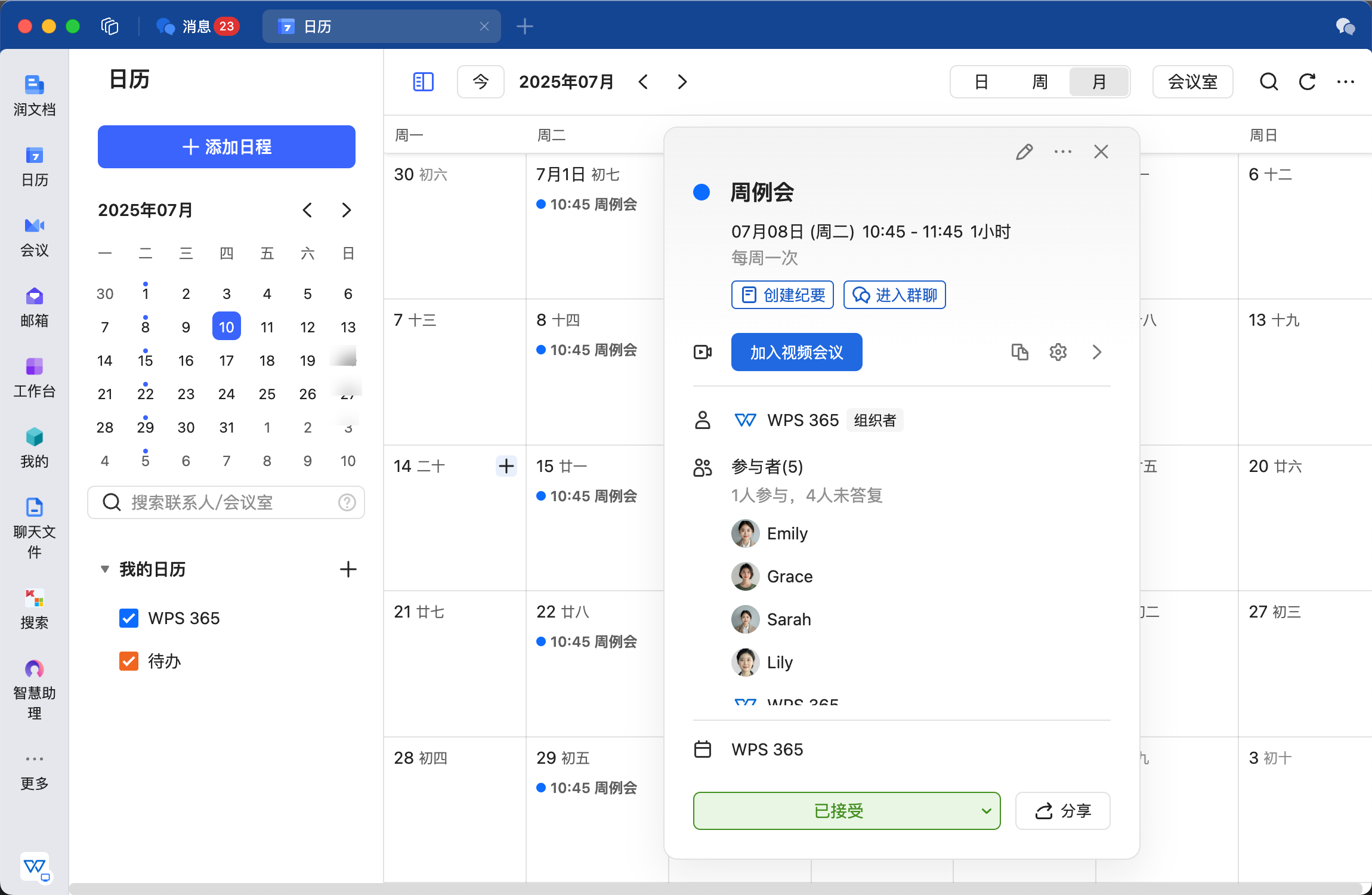The width and height of the screenshot is (1372, 895).
Task: Uncheck the WPS 365 calendar checkbox
Action: [x=129, y=618]
